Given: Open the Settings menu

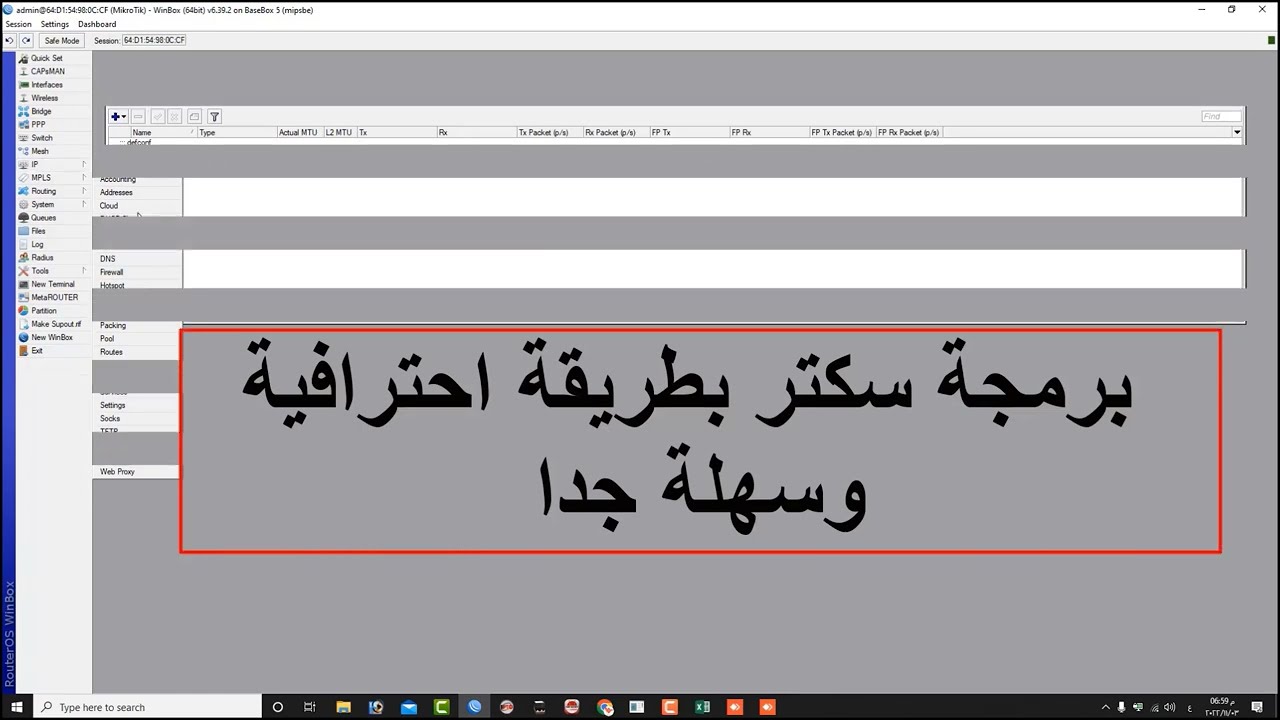Looking at the screenshot, I should tap(55, 24).
